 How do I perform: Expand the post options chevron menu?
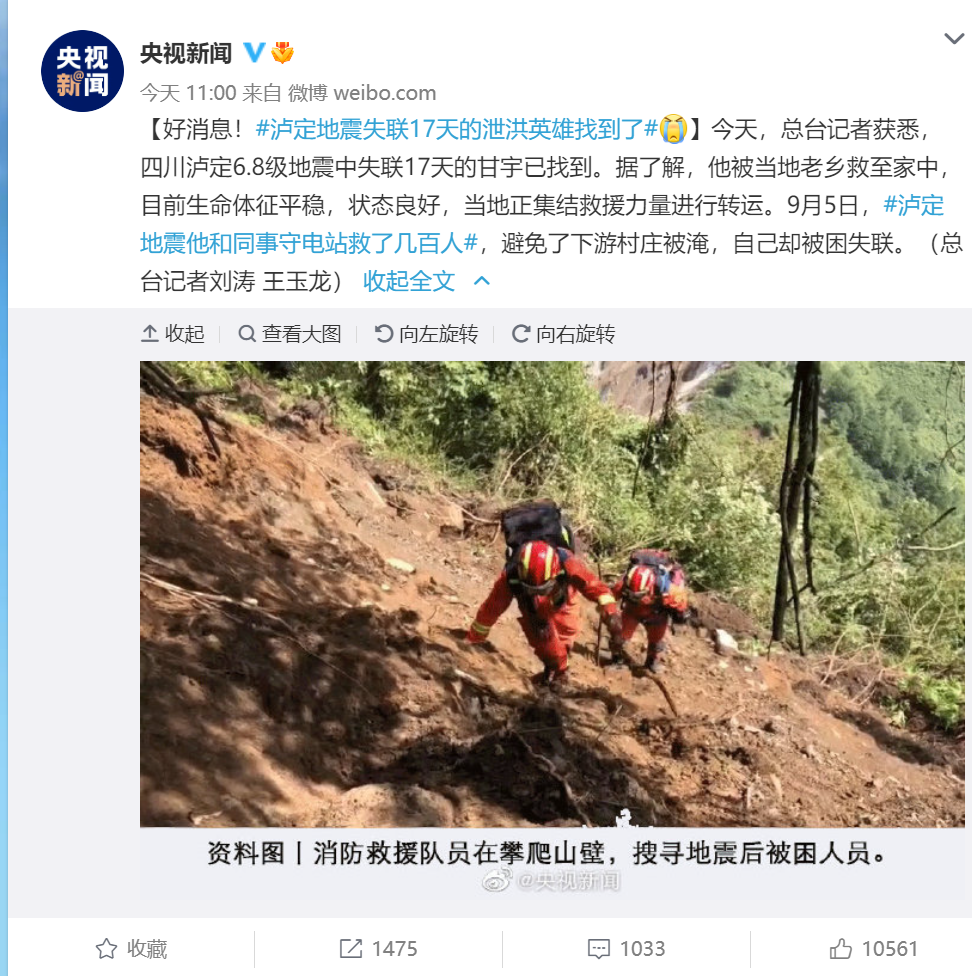[954, 39]
